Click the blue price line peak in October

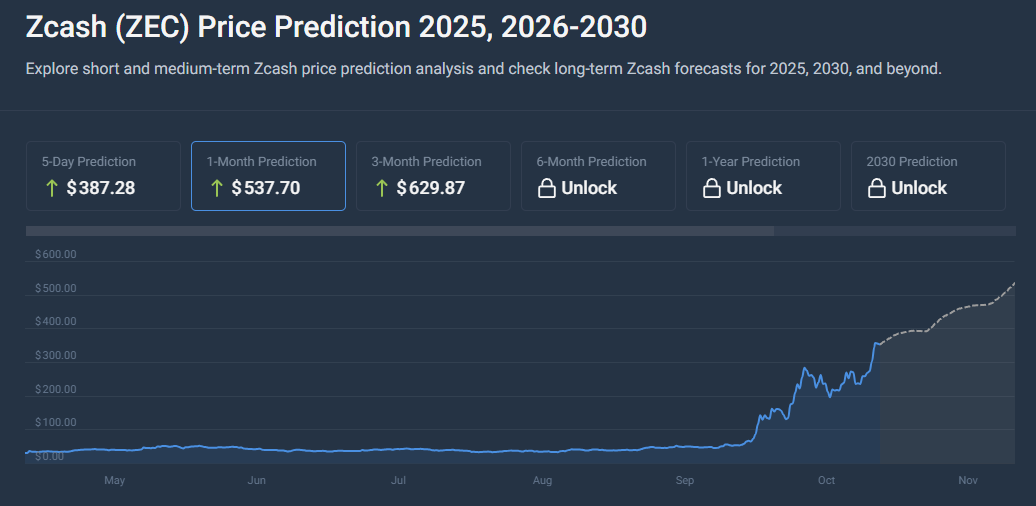click(x=805, y=370)
